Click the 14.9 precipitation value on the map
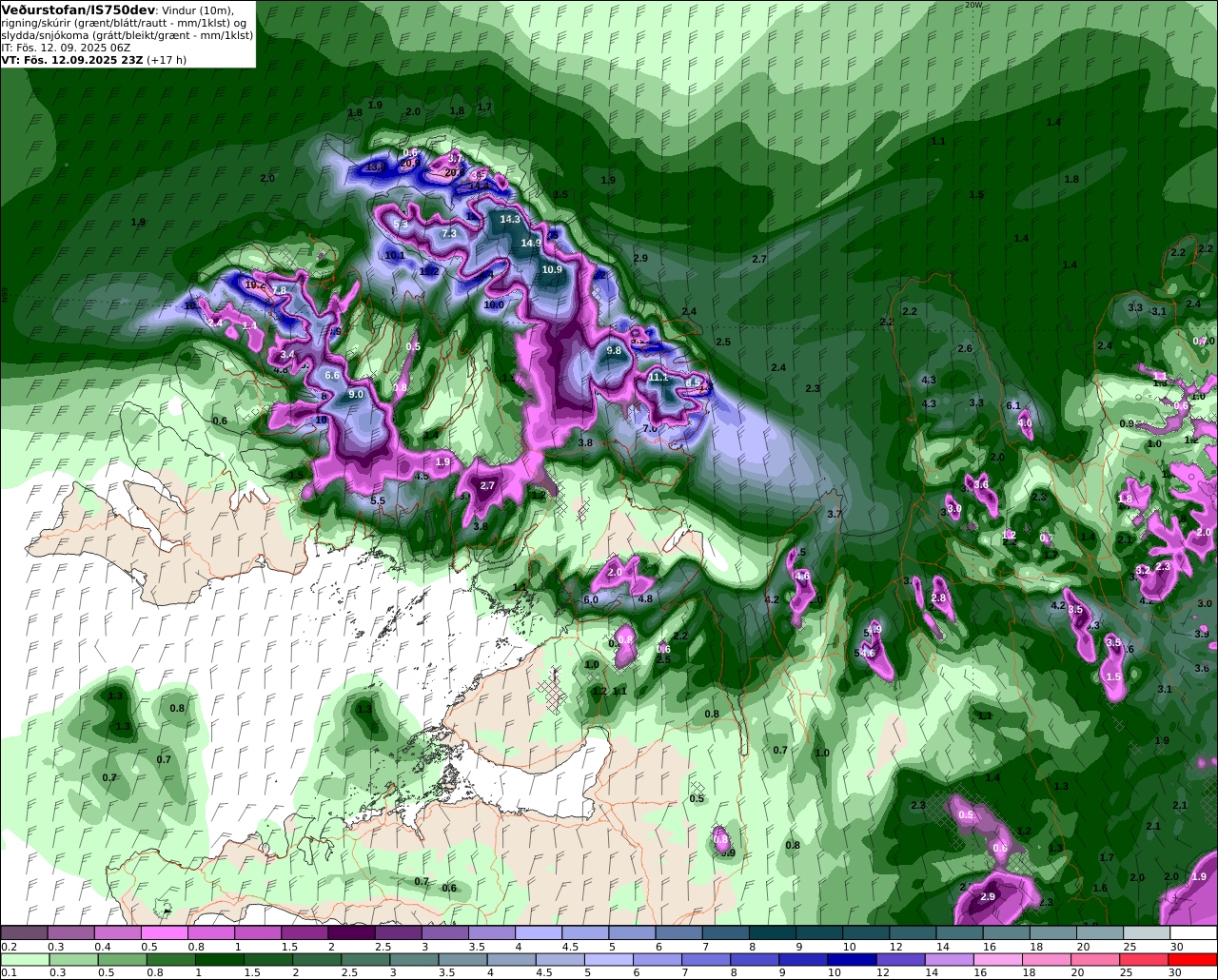This screenshot has height=980, width=1218. [531, 243]
